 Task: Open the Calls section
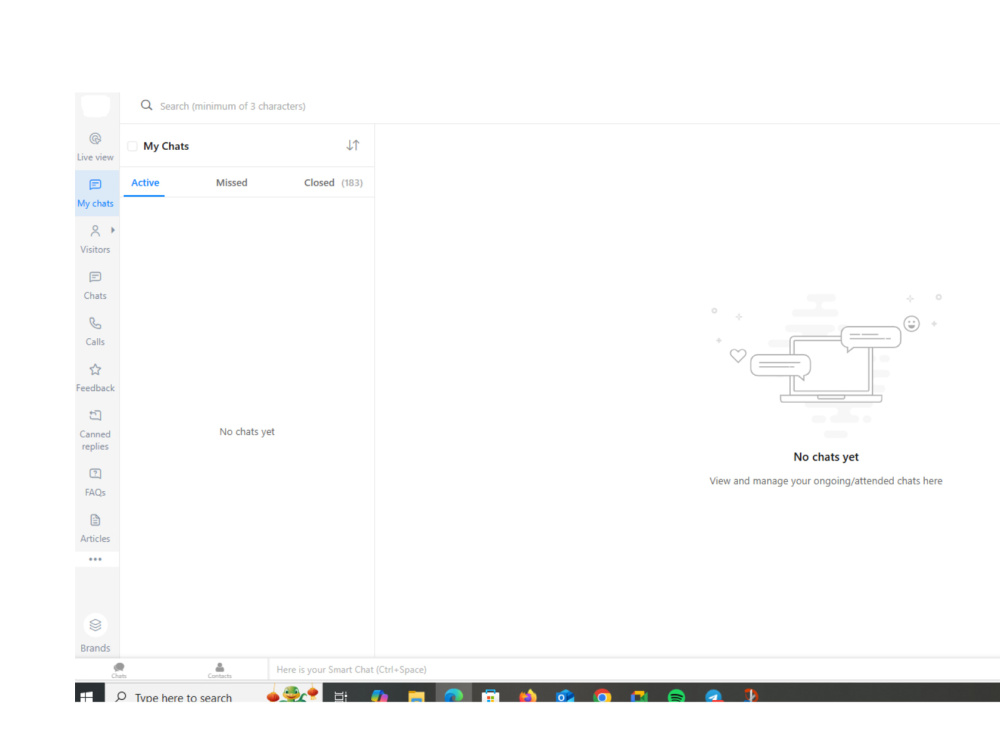pos(95,332)
